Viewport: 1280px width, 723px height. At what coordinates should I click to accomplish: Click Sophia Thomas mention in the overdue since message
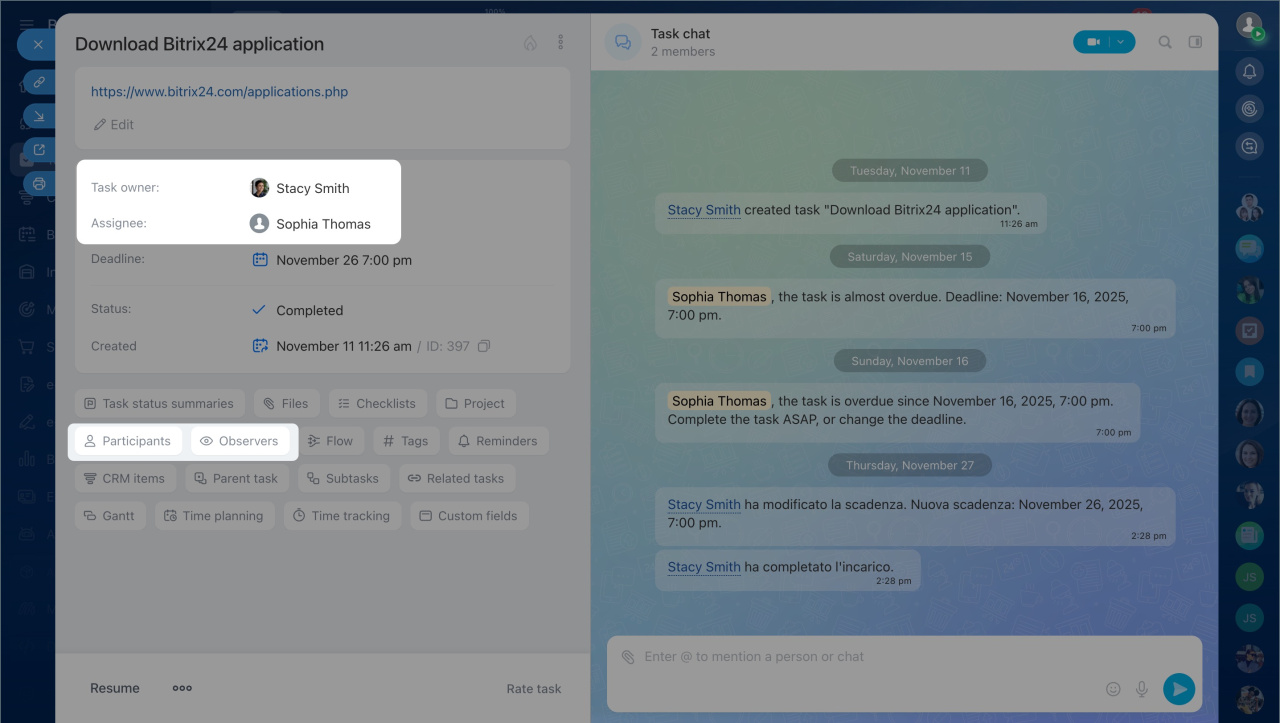(x=719, y=401)
